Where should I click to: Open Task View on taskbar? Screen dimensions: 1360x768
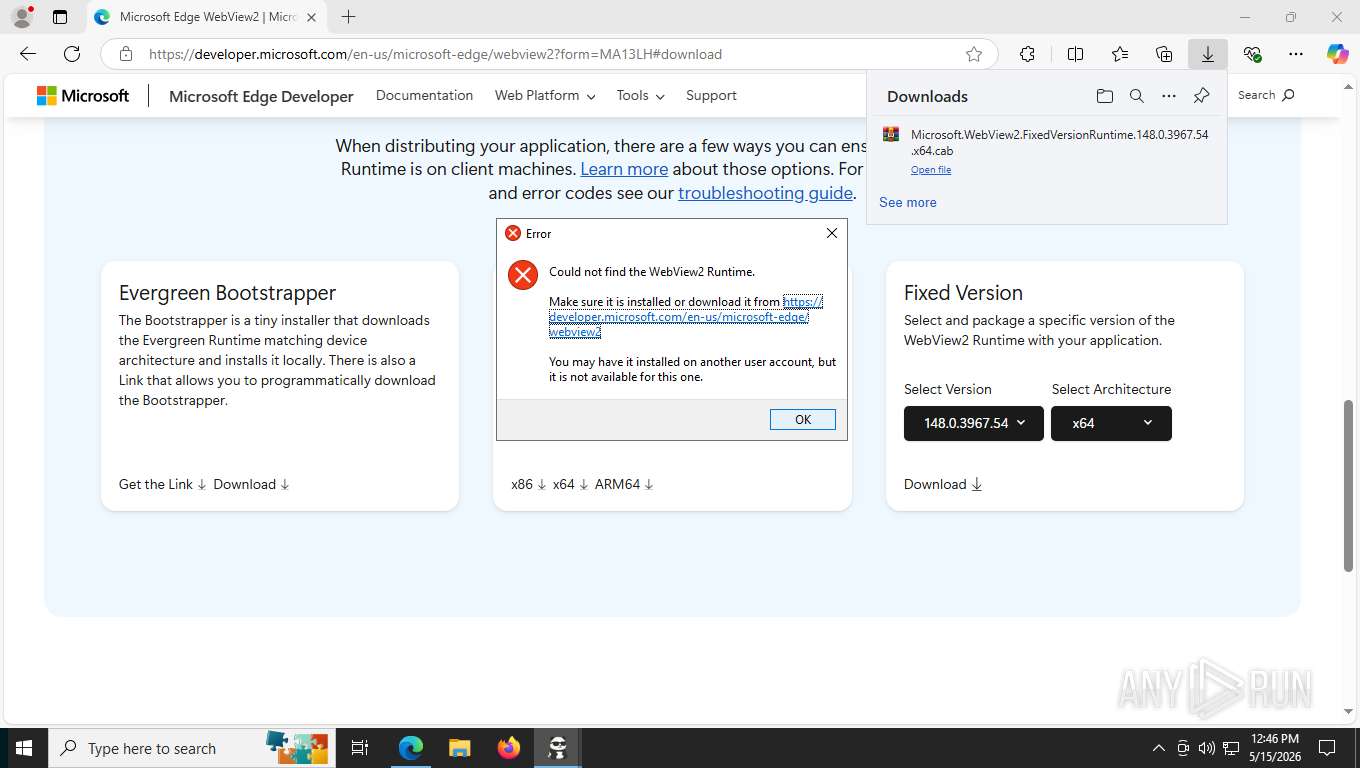point(360,748)
